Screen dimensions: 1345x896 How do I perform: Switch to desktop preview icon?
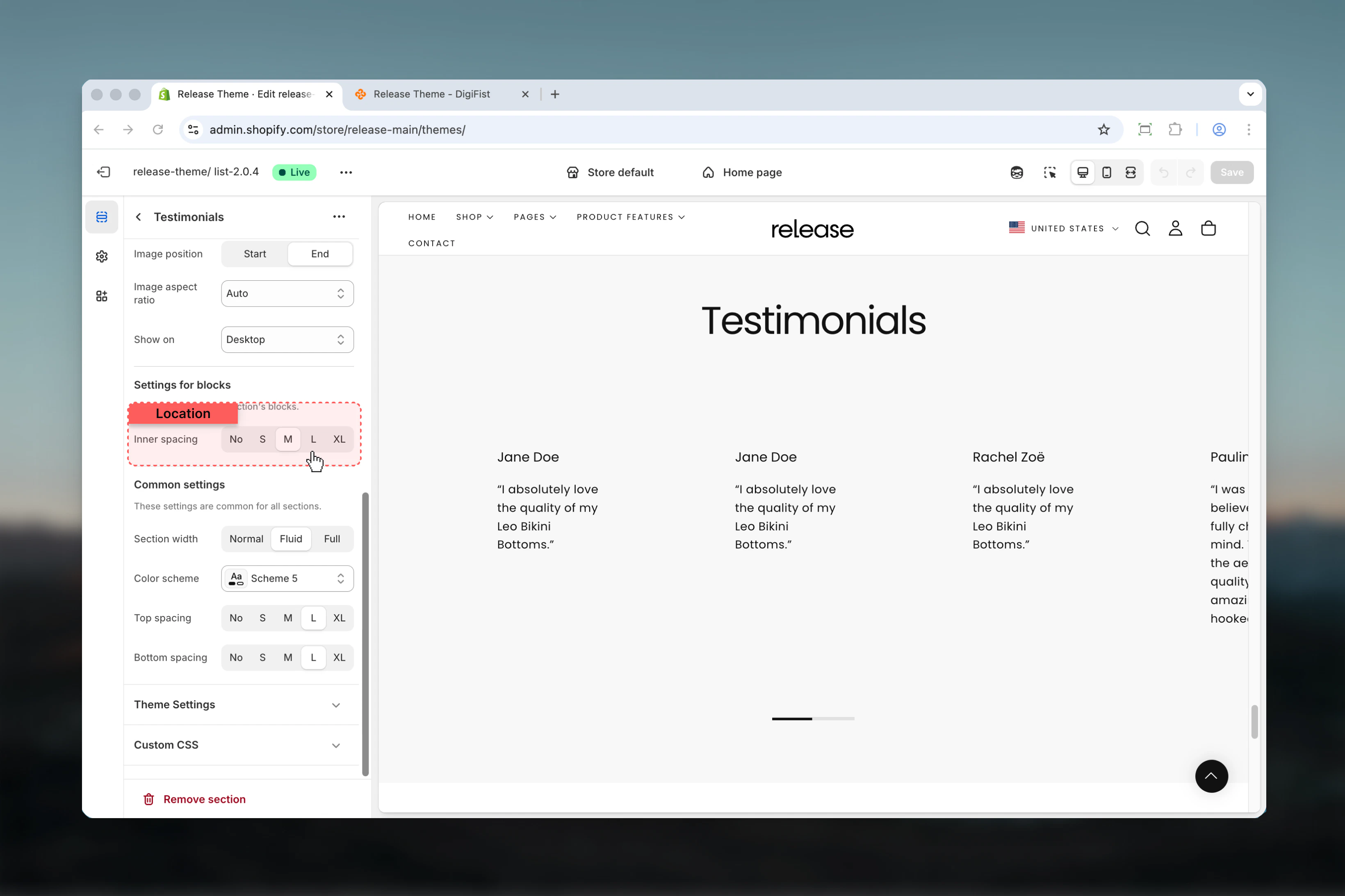pyautogui.click(x=1083, y=173)
